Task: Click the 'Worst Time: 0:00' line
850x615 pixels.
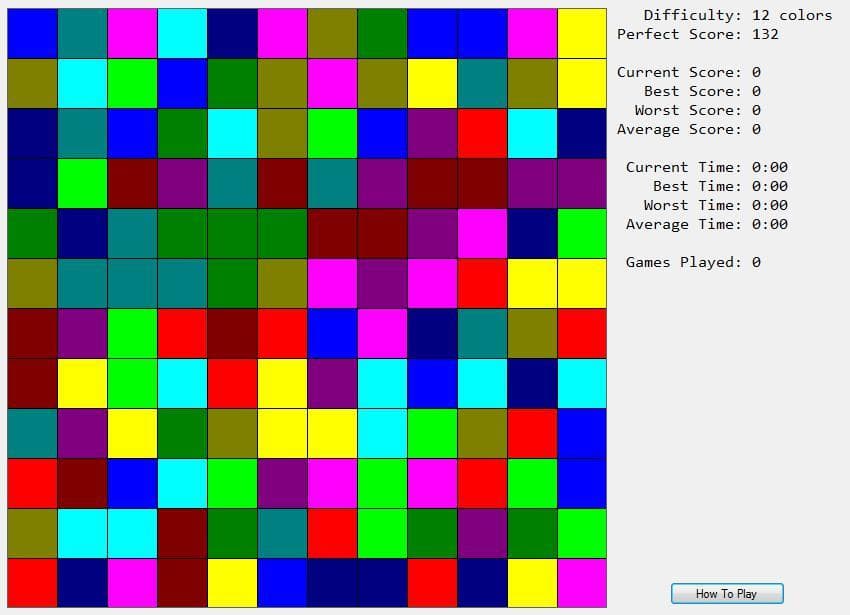Action: [716, 205]
